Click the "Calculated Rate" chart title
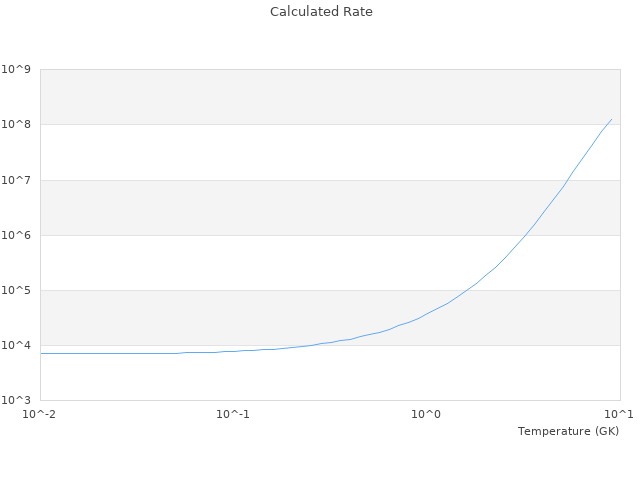 [x=321, y=12]
